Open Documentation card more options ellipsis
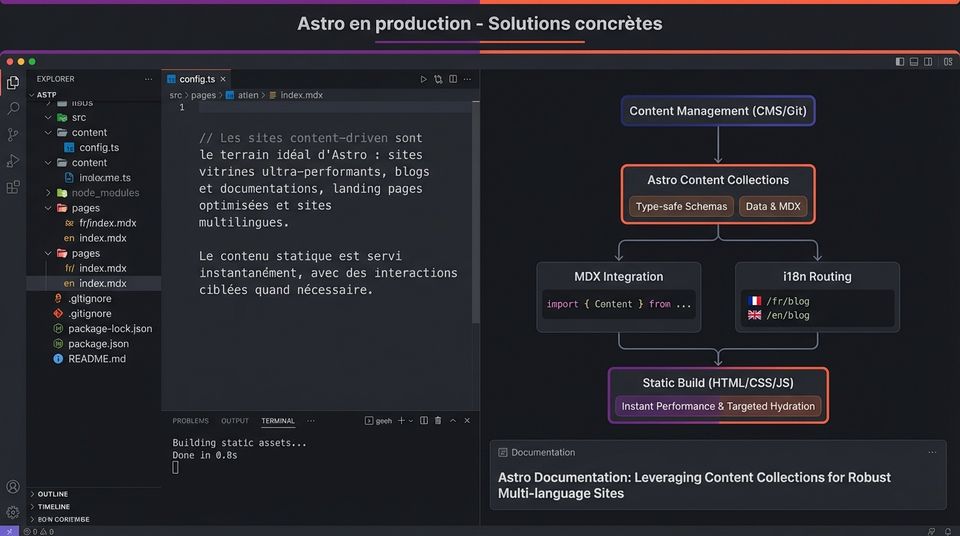The width and height of the screenshot is (960, 536). (x=932, y=452)
